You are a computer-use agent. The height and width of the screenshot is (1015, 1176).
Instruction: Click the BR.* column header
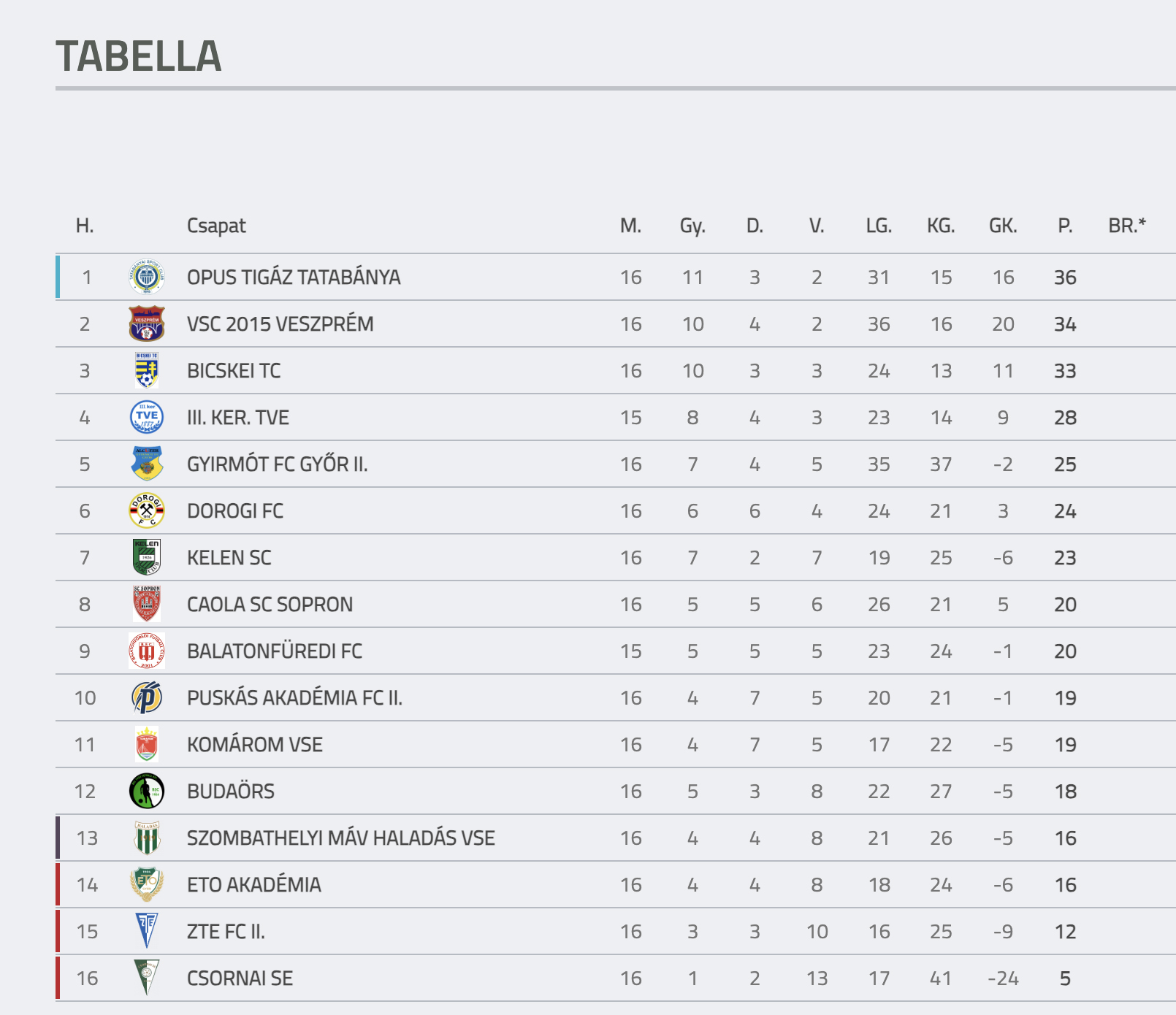1127,226
